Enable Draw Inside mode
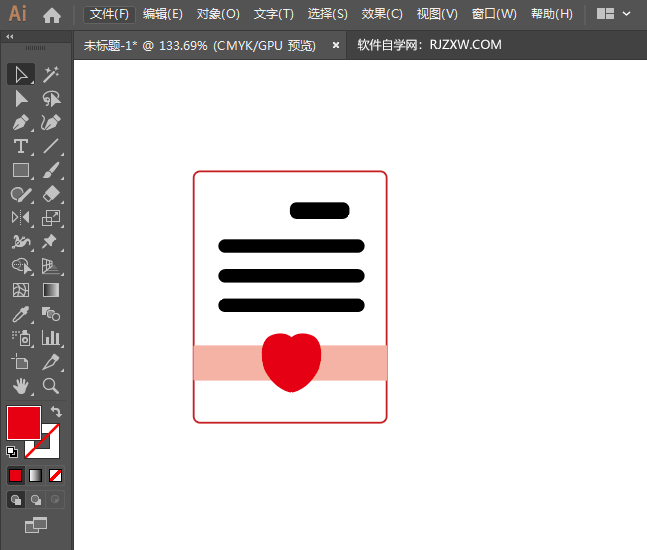 click(55, 500)
